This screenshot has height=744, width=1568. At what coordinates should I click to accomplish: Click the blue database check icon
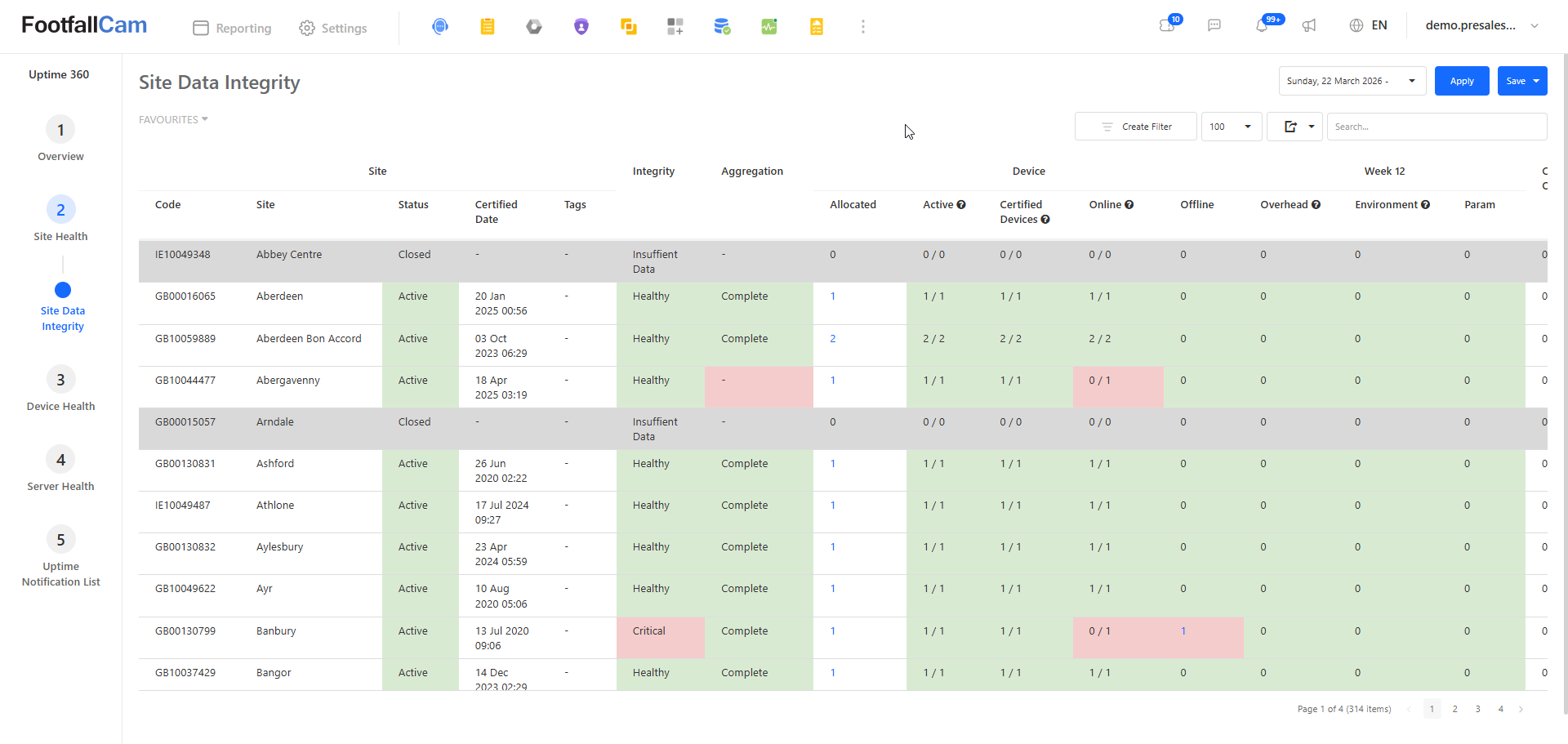click(x=722, y=27)
